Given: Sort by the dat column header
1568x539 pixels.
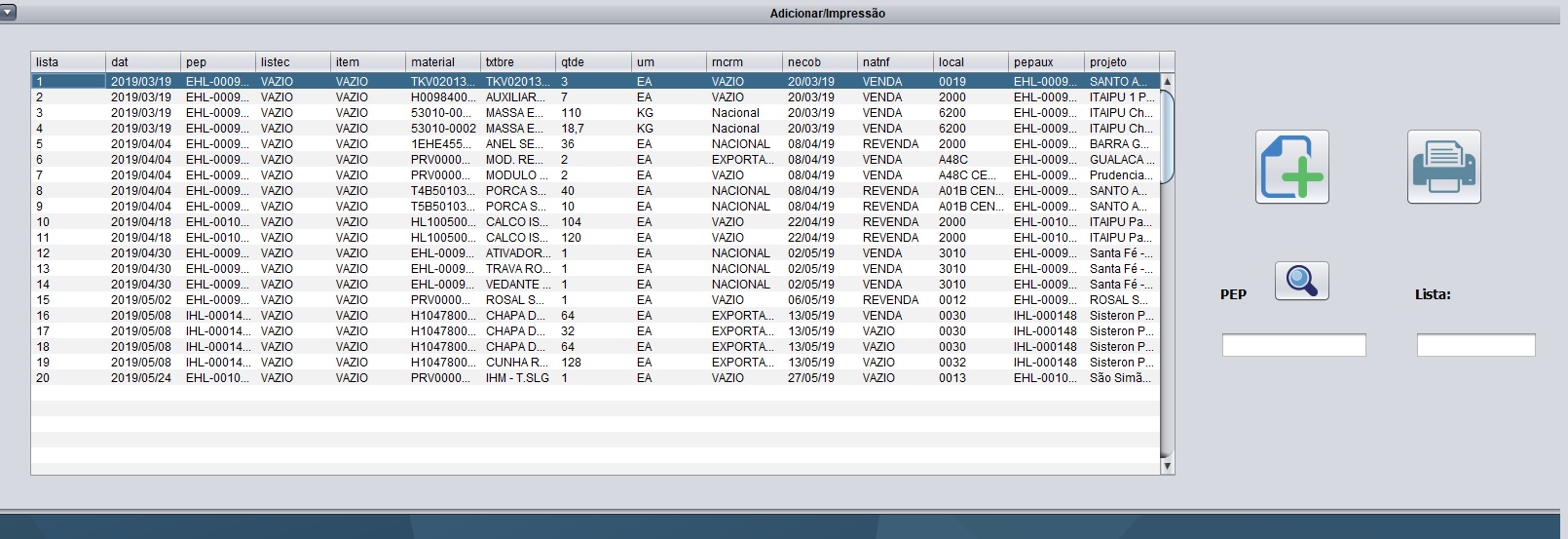Looking at the screenshot, I should click(143, 61).
